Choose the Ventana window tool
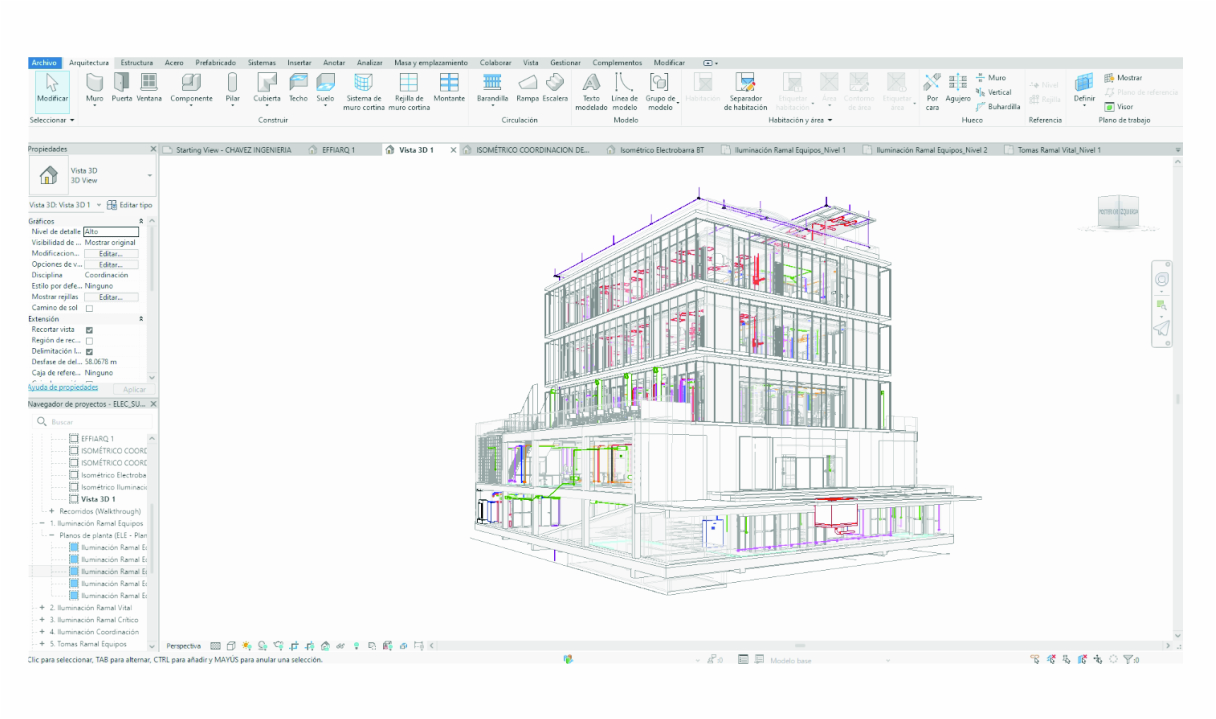The image size is (1216, 719). click(x=149, y=87)
